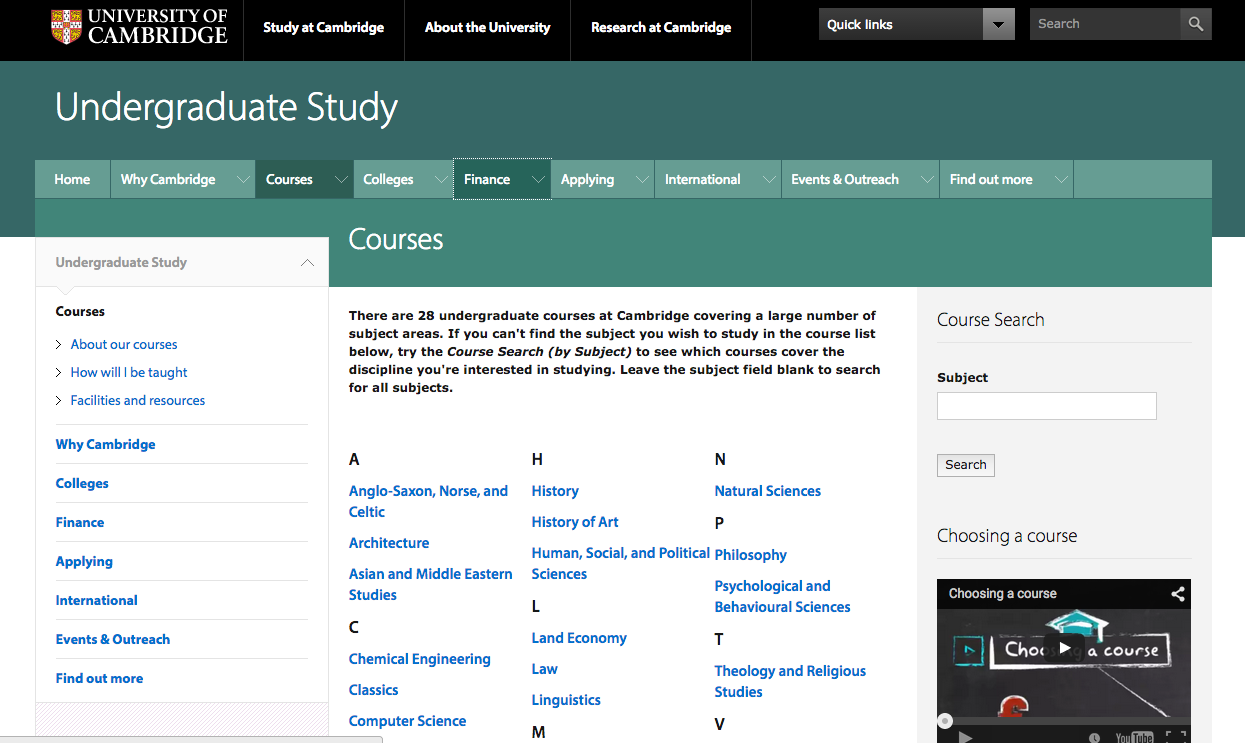Open the Home tab in navigation

[72, 180]
